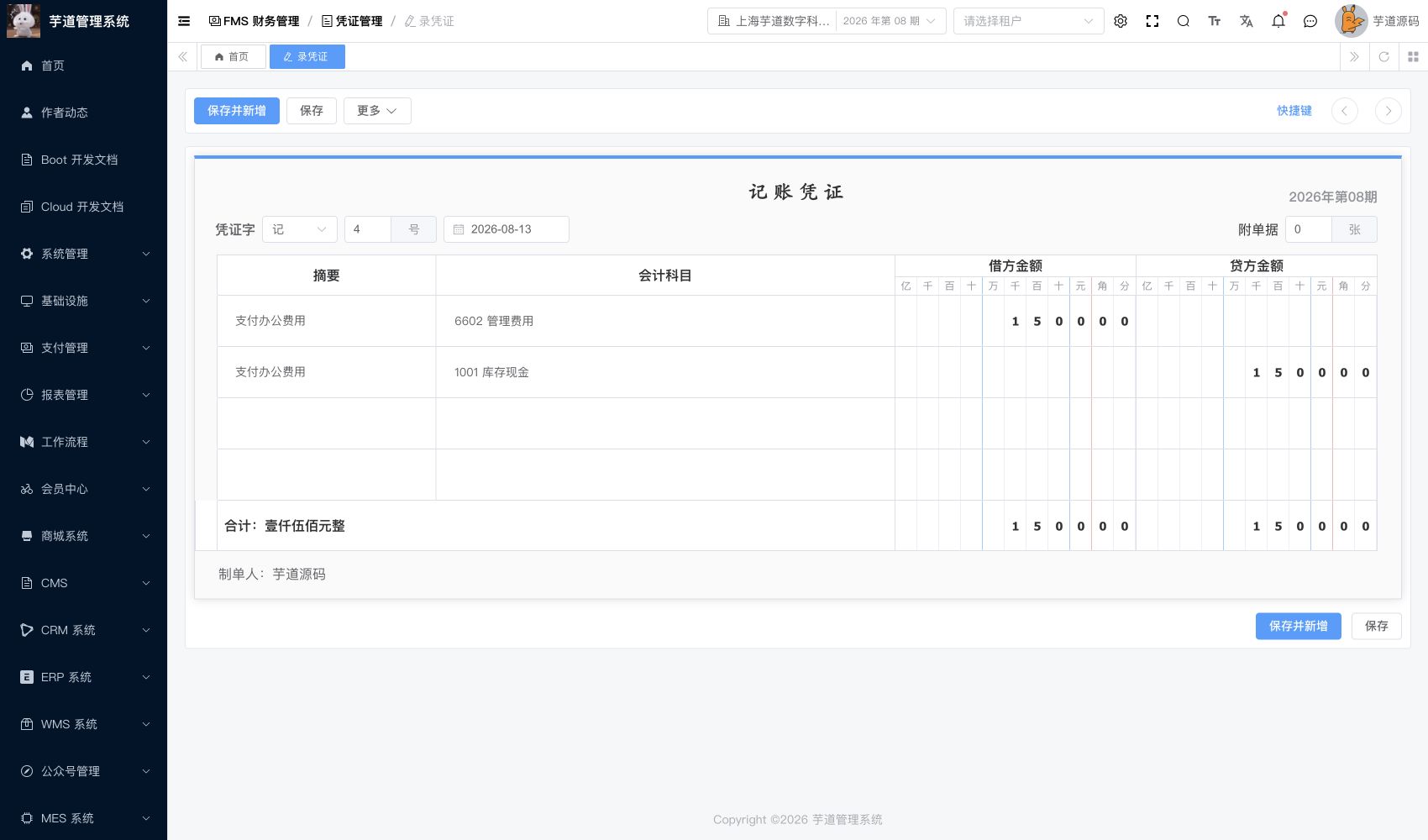Image resolution: width=1428 pixels, height=840 pixels.
Task: Click empty third row summary cell
Action: tap(327, 423)
